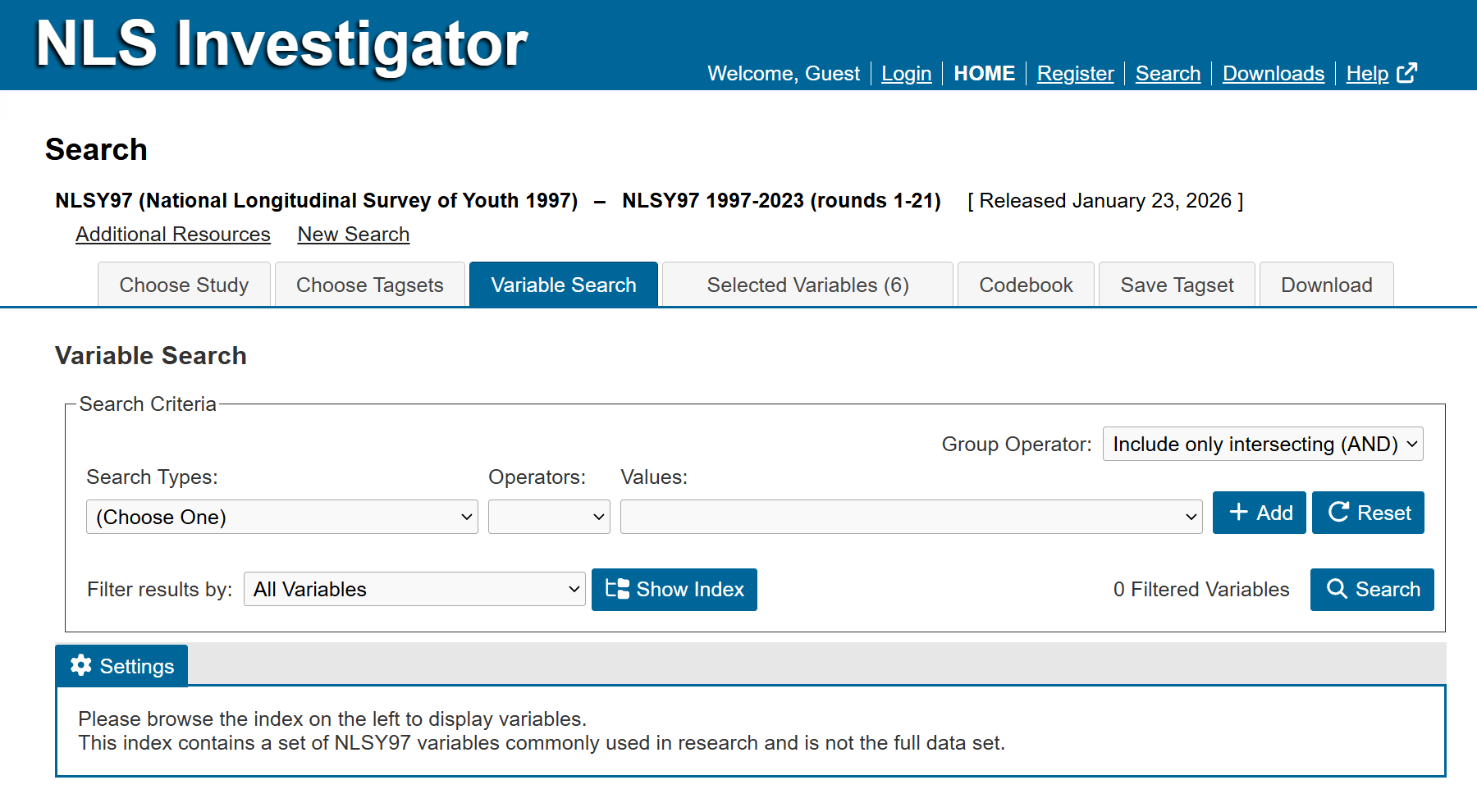Open the Operators dropdown
The image size is (1477, 812).
coord(549,517)
